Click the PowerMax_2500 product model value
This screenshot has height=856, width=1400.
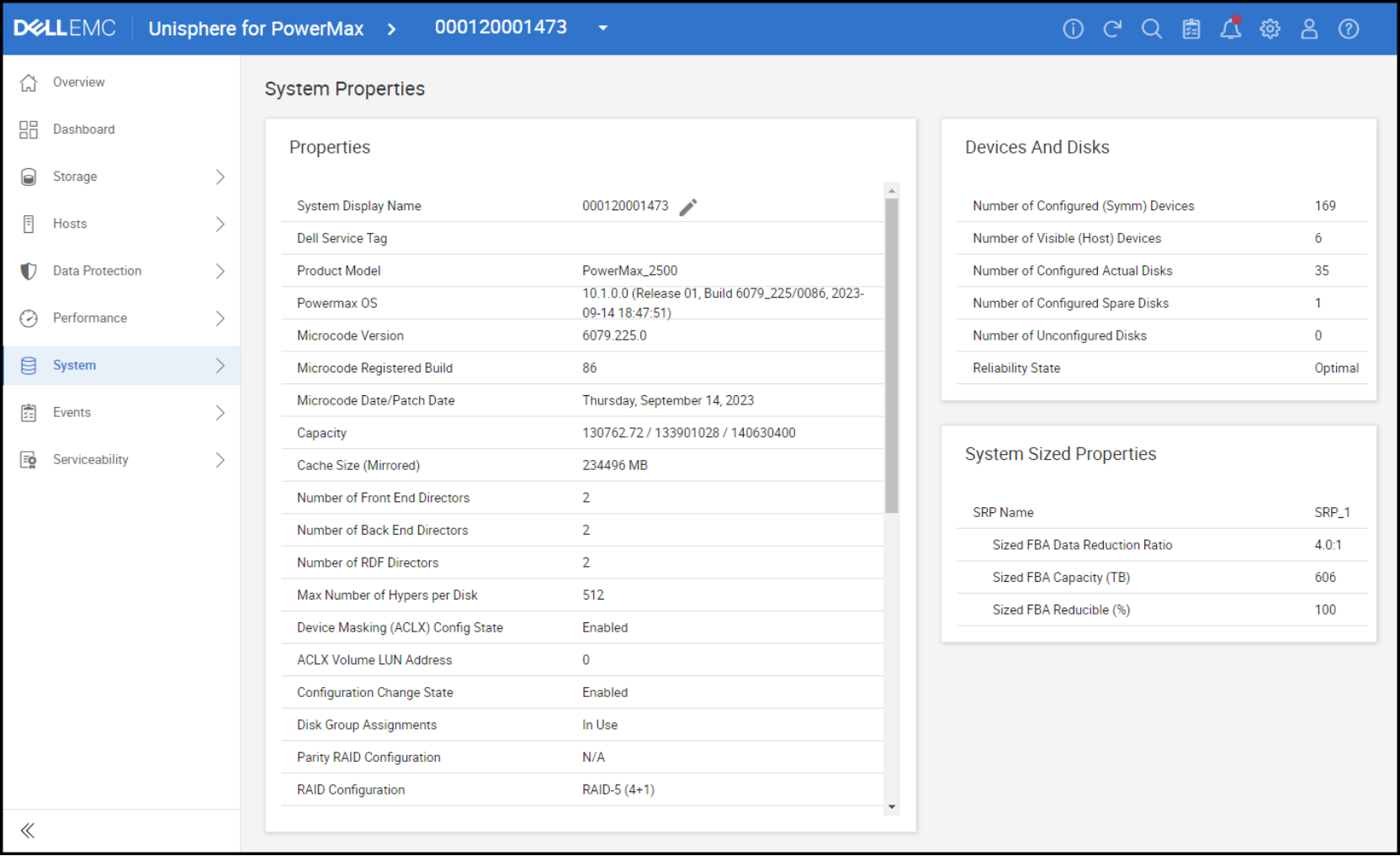pyautogui.click(x=629, y=271)
